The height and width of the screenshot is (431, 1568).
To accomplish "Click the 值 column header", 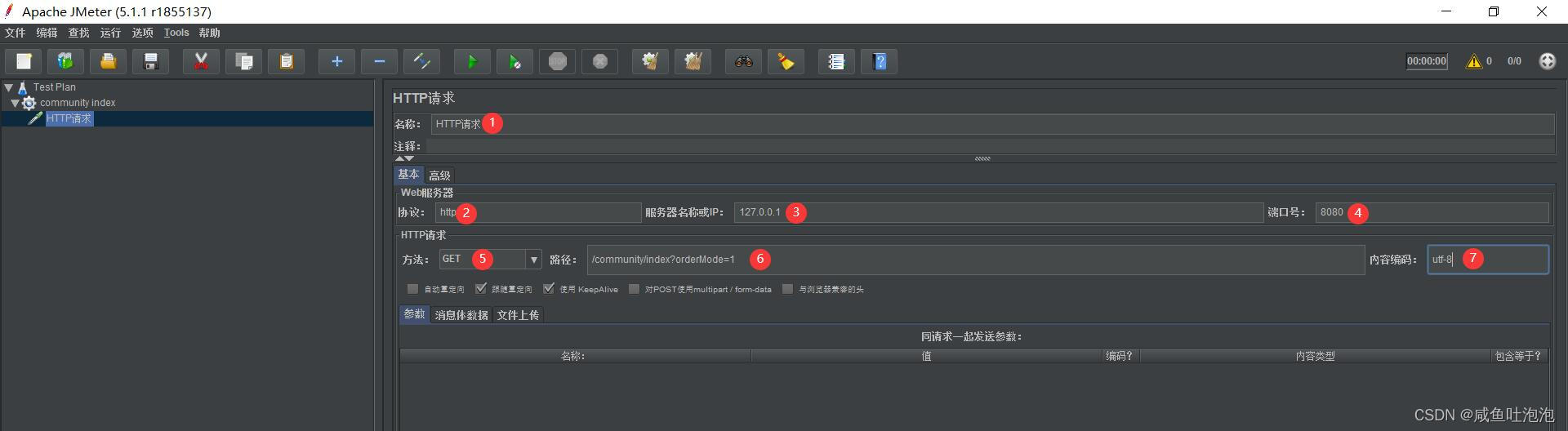I will (926, 356).
